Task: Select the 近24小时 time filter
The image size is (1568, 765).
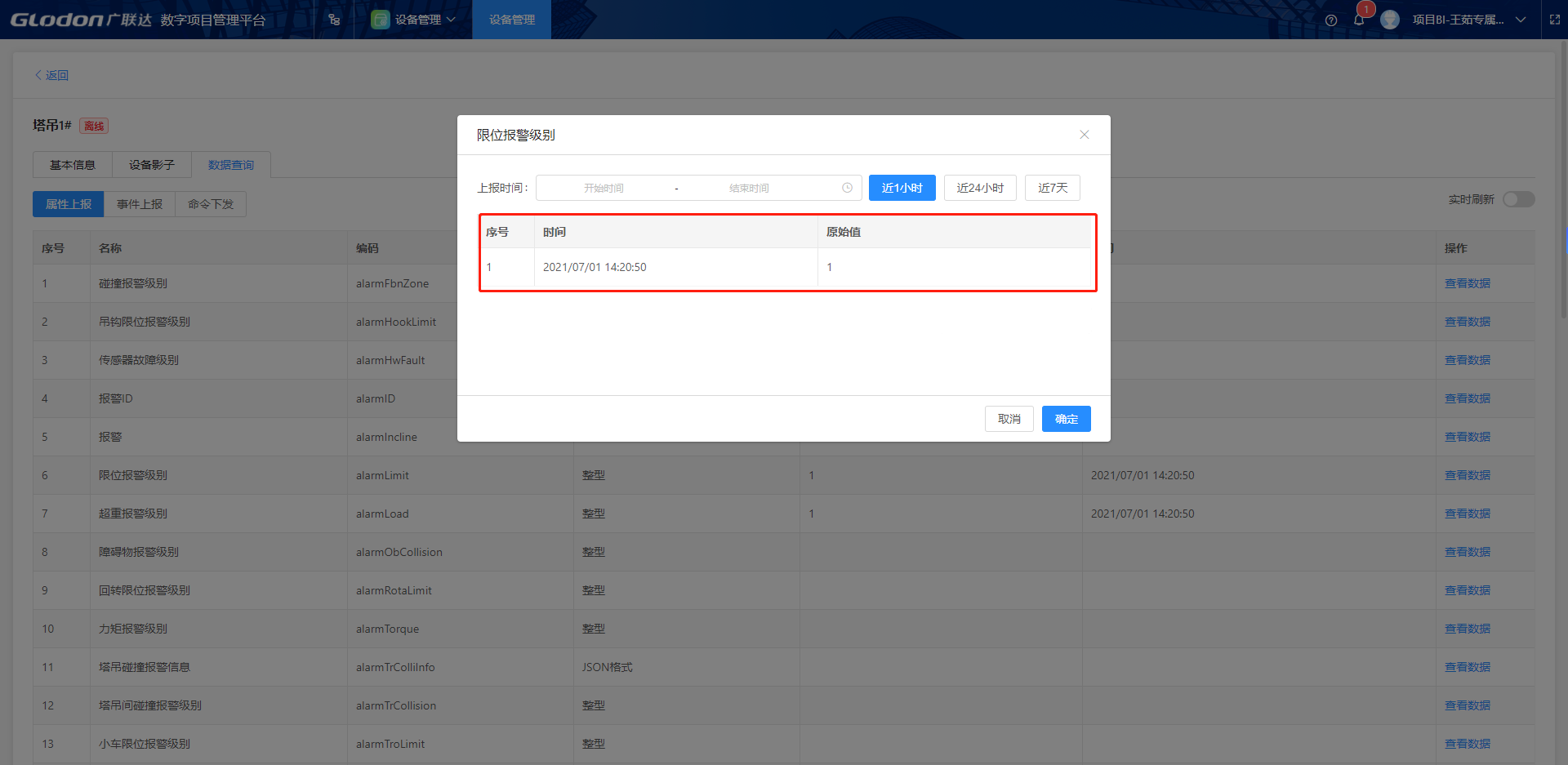Action: 979,188
